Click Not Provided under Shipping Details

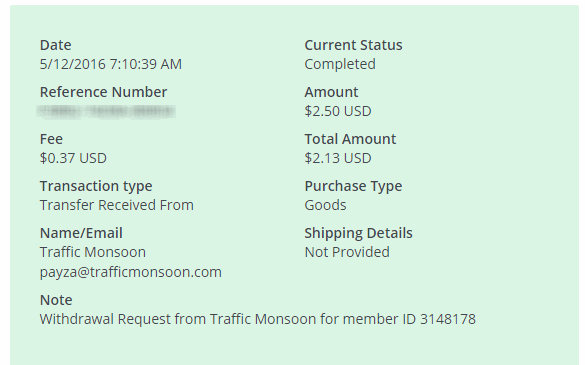click(x=347, y=252)
